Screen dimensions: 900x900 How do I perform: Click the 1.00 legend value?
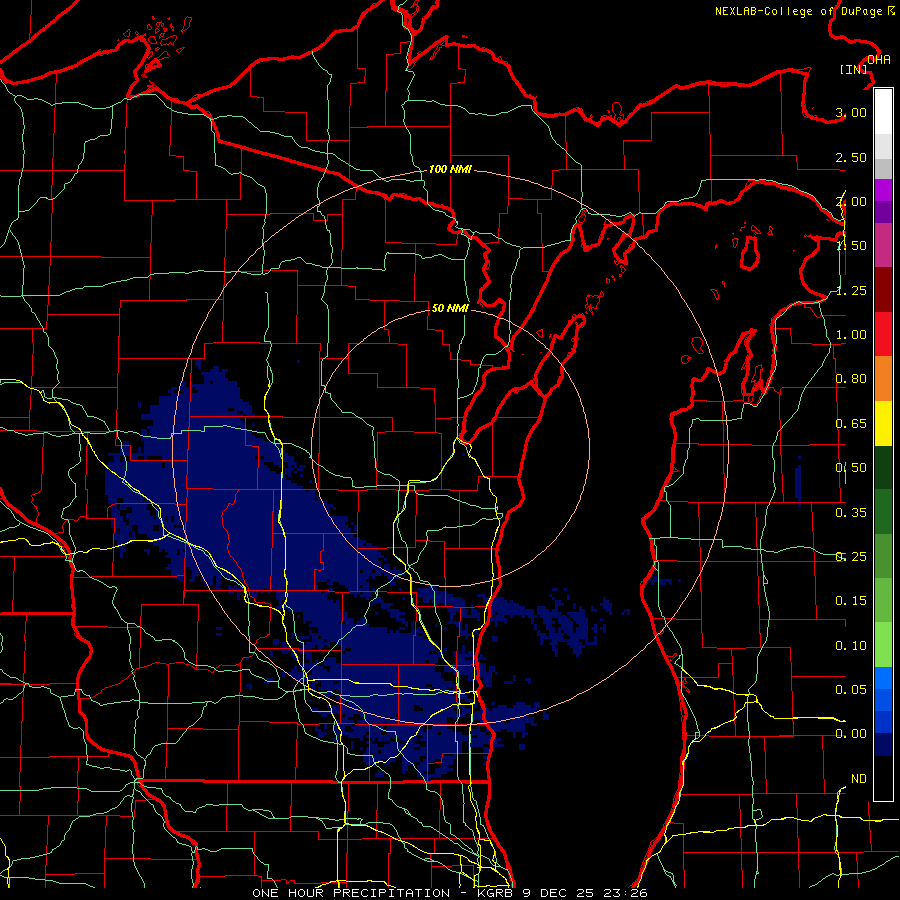(851, 335)
